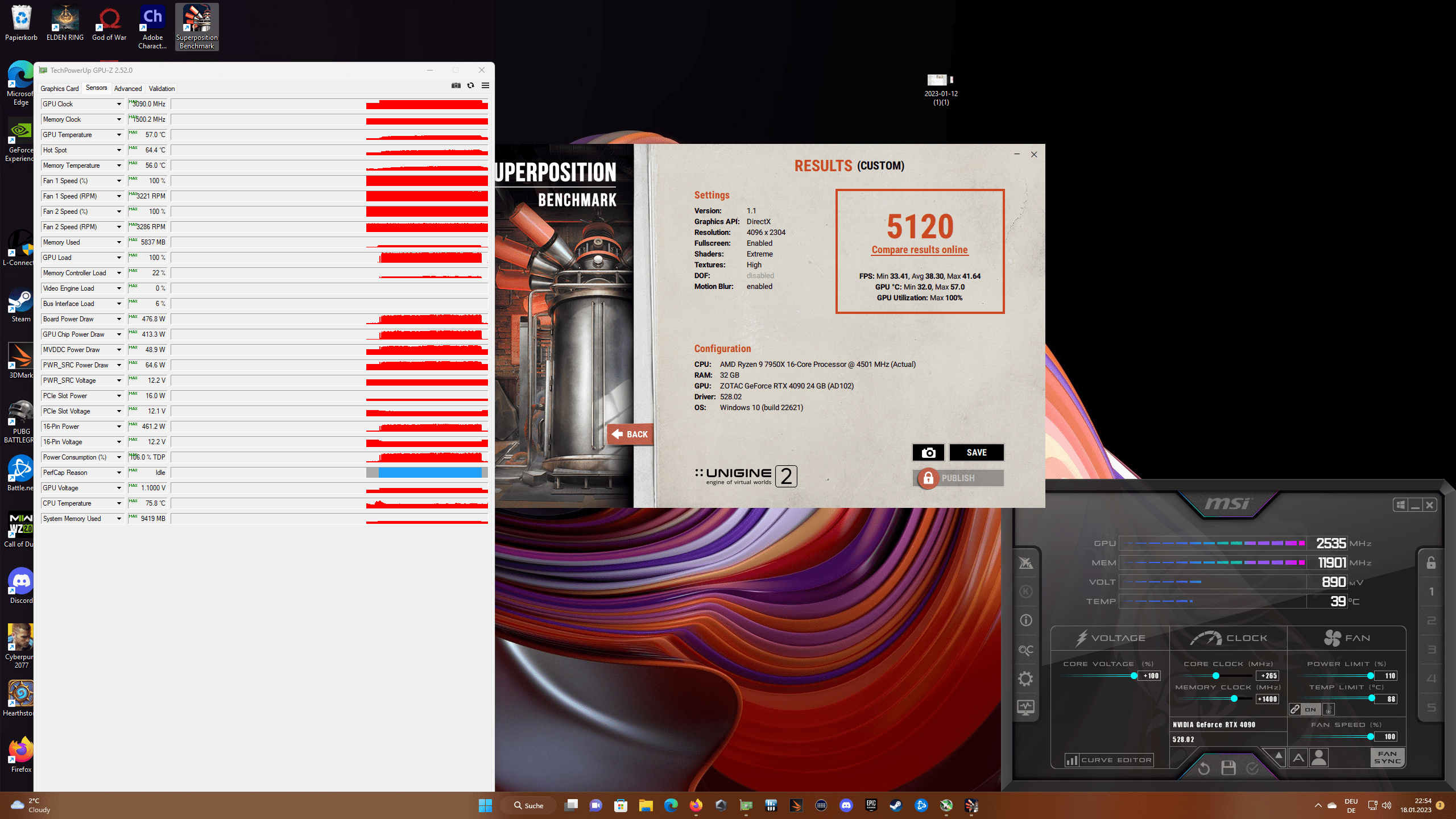Apply Afterburner settings with checkmark icon

coord(1252,769)
